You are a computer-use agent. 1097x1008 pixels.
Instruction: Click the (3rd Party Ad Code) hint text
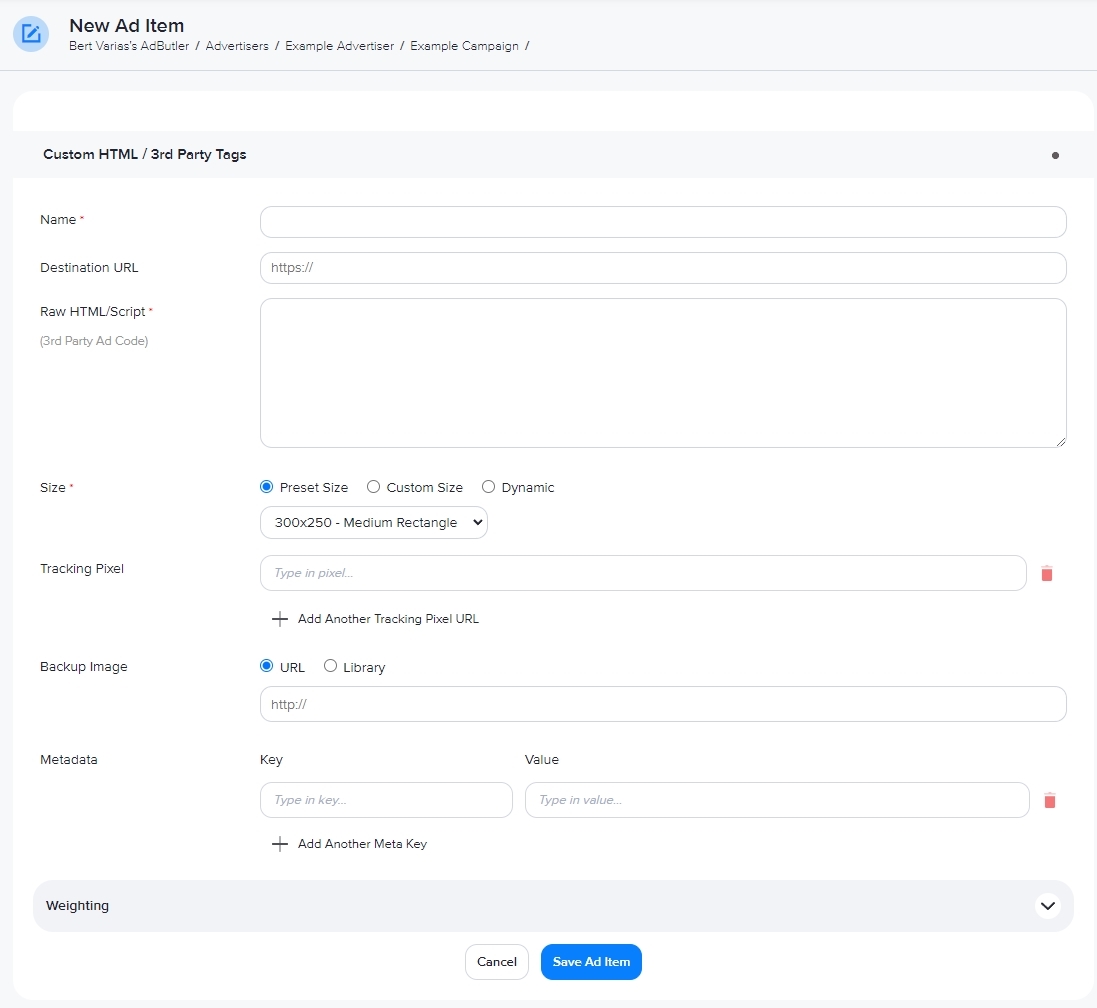point(94,341)
